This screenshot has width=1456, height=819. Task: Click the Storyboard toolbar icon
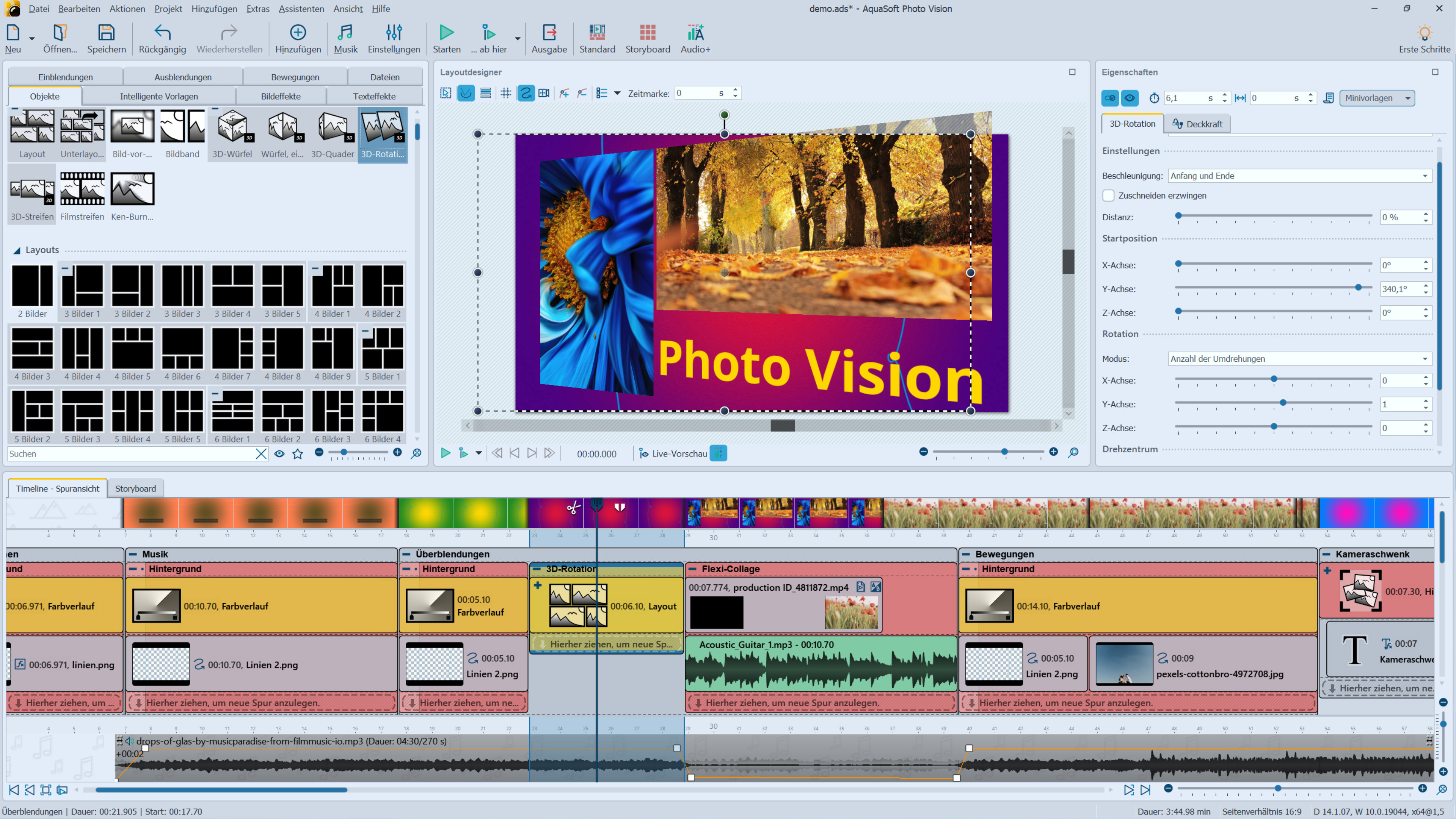click(647, 32)
